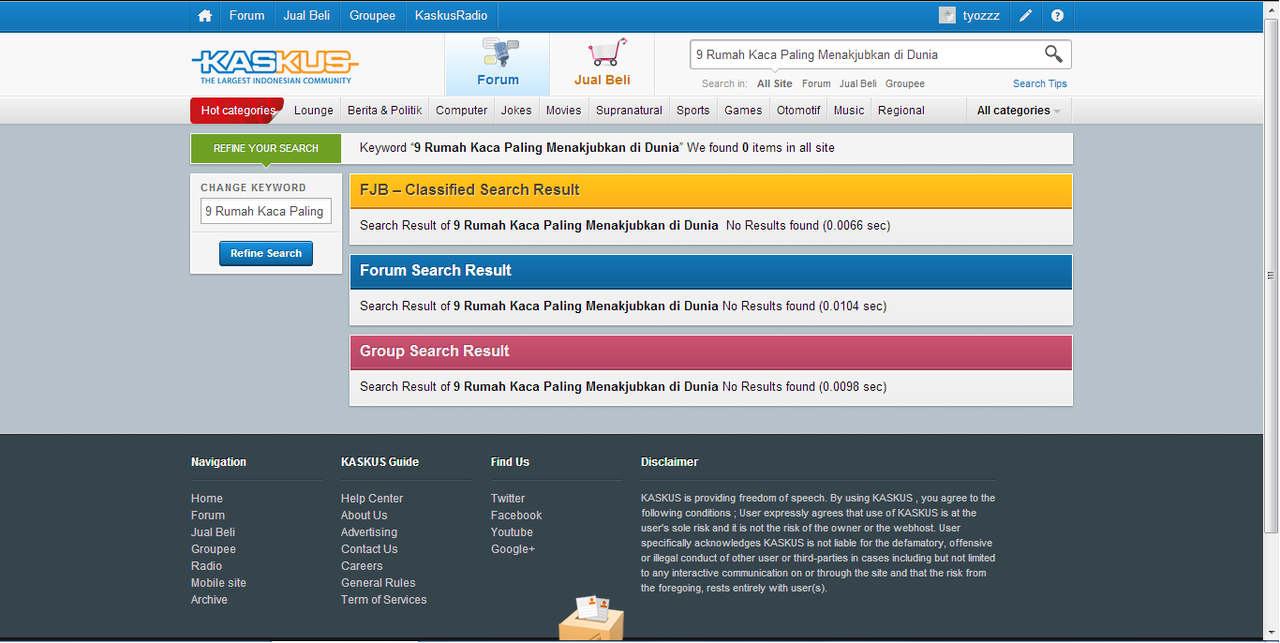Open the Advertising link
The image size is (1280, 643).
369,533
